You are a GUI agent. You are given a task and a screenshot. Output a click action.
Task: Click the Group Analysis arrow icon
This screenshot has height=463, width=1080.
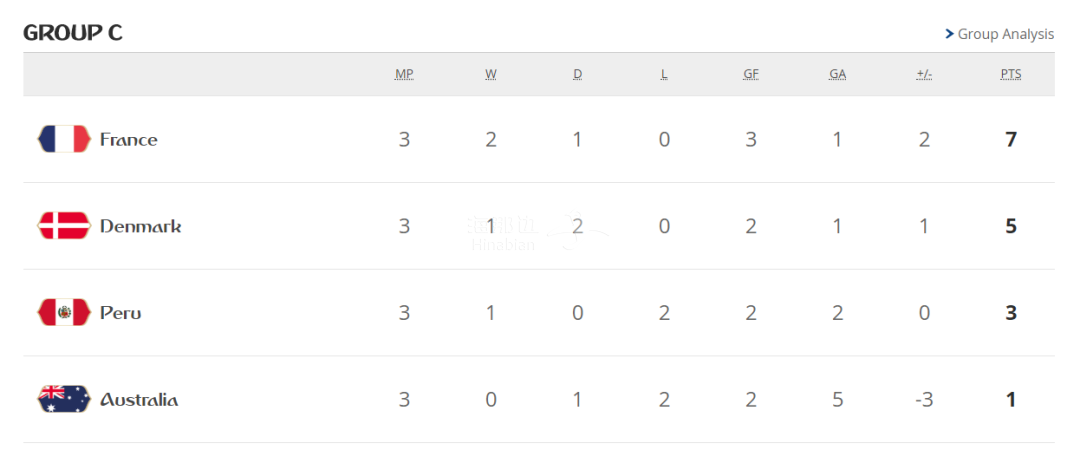[x=949, y=34]
